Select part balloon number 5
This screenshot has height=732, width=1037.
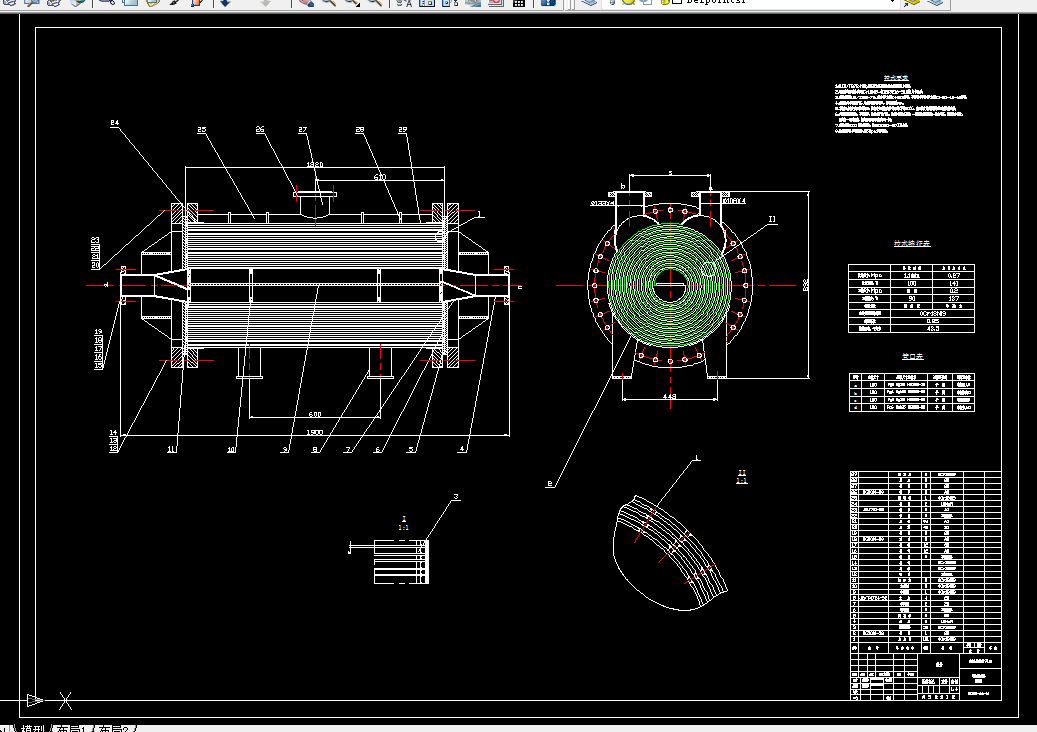pos(411,450)
